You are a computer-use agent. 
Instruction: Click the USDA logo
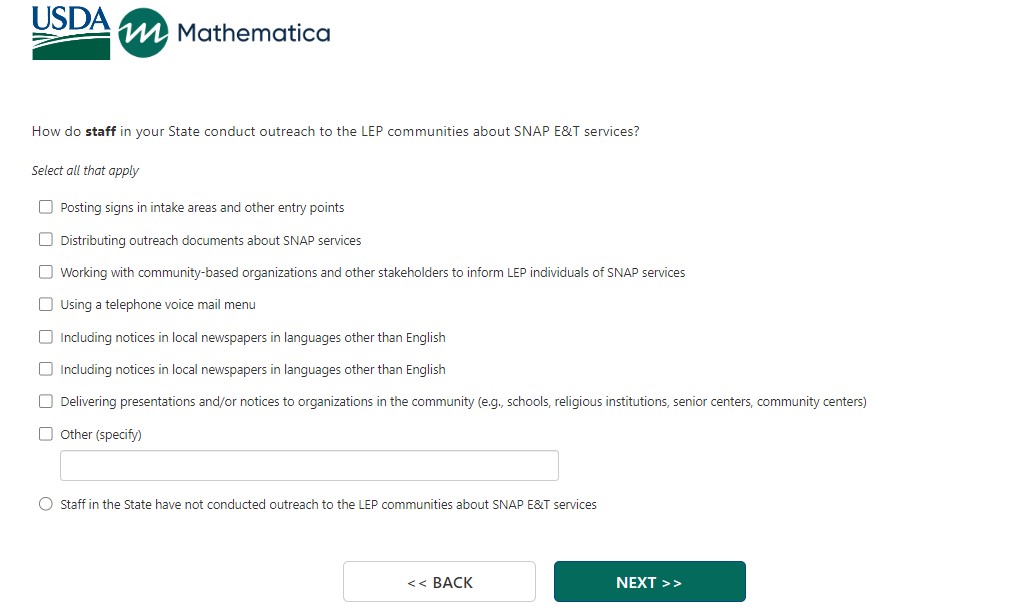pyautogui.click(x=70, y=32)
